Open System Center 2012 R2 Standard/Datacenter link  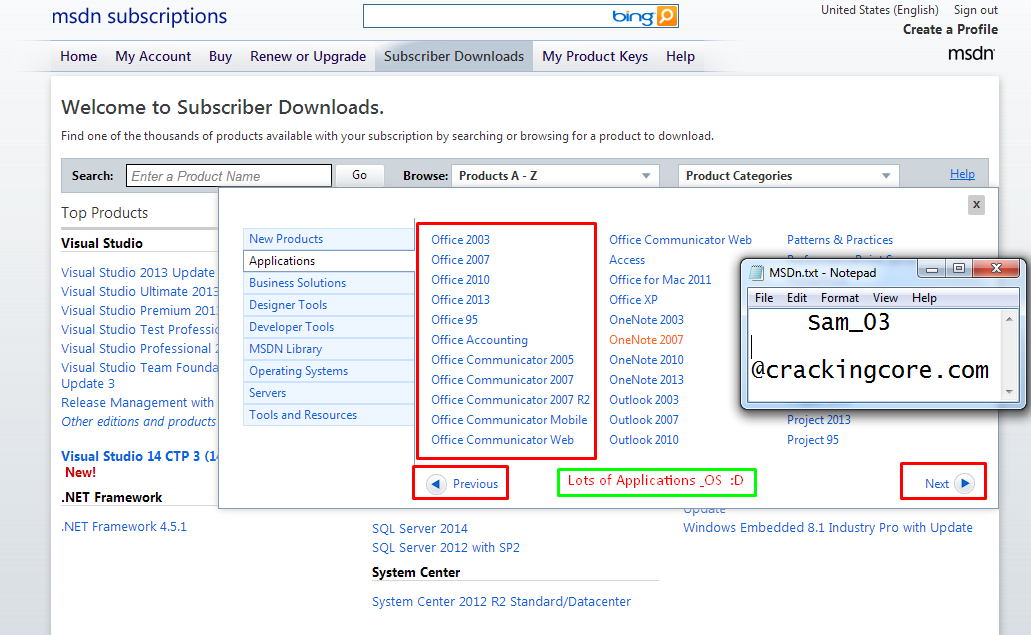[x=501, y=601]
